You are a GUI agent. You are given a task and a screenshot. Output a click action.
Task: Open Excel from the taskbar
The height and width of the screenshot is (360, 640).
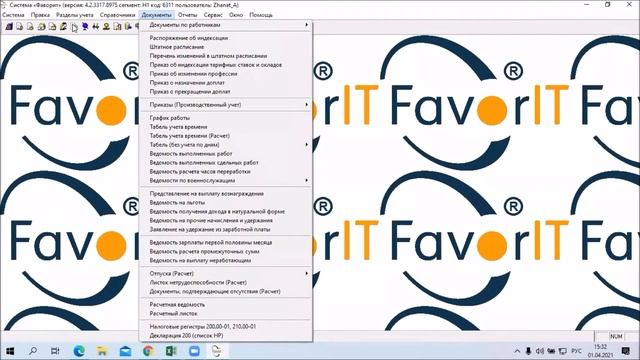[x=171, y=351]
